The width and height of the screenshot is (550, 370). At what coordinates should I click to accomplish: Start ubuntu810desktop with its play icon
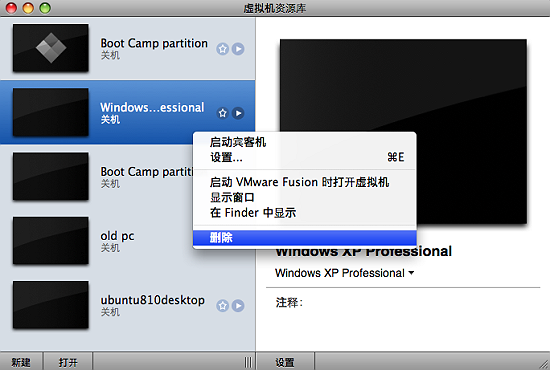(x=238, y=306)
